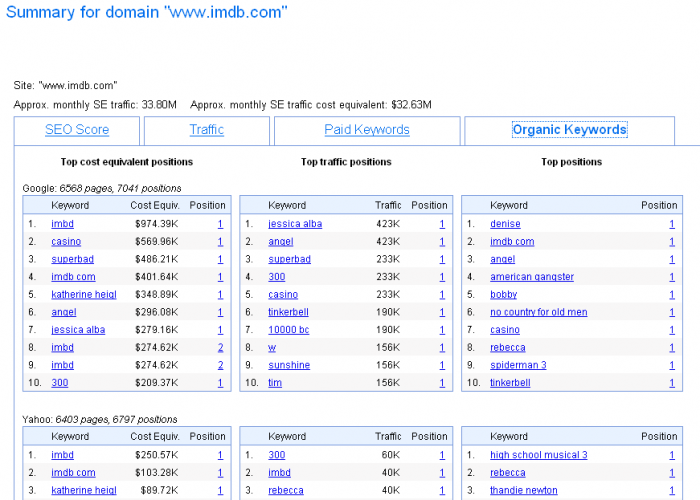700x500 pixels.
Task: Open the Paid Keywords tab
Action: coord(367,129)
